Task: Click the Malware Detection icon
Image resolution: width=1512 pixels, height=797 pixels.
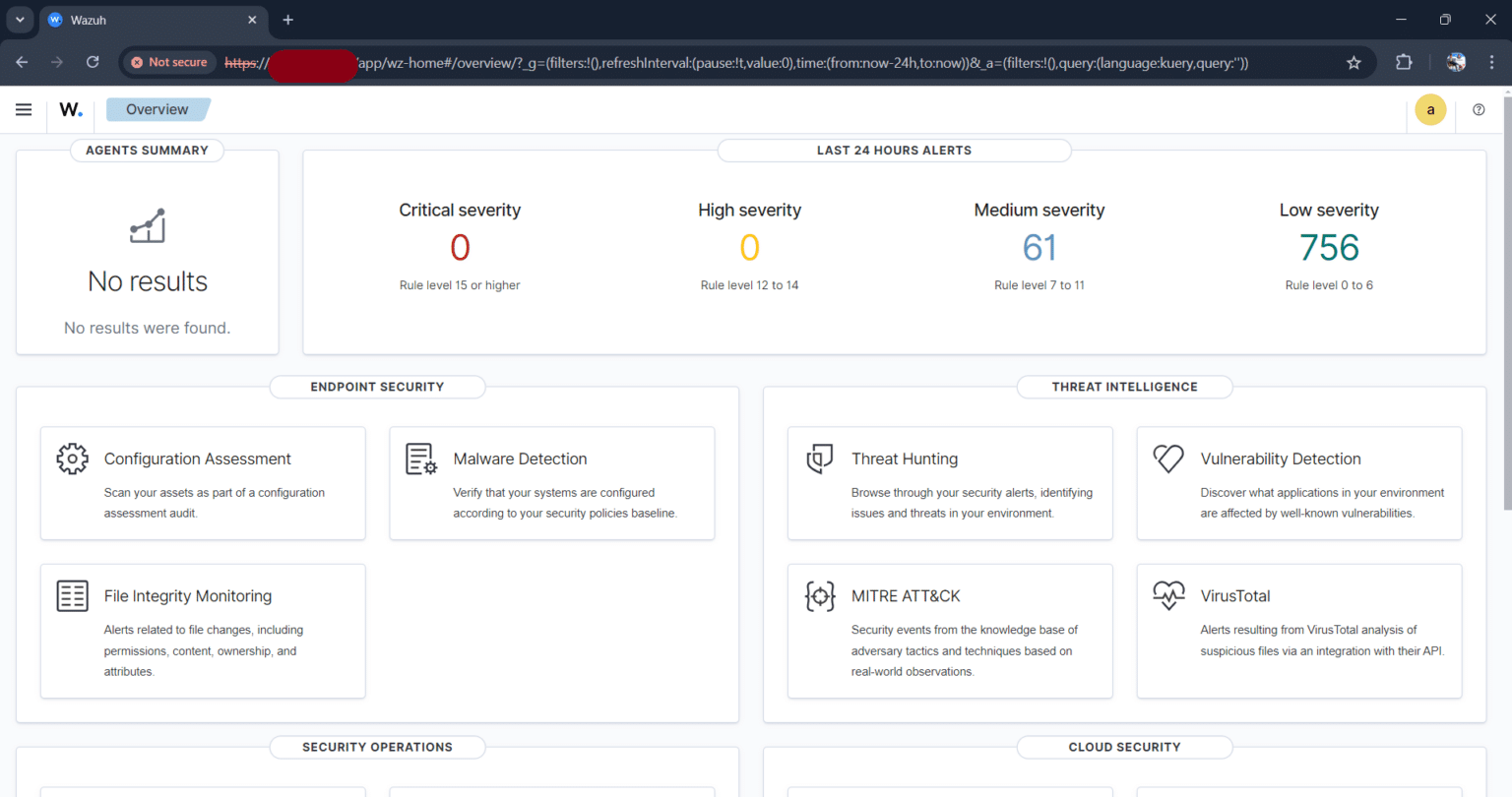Action: coord(421,459)
